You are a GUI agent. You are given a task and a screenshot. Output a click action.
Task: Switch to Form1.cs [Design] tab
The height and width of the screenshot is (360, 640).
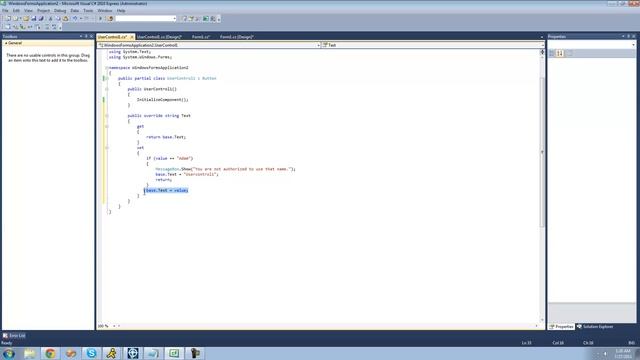click(x=237, y=37)
